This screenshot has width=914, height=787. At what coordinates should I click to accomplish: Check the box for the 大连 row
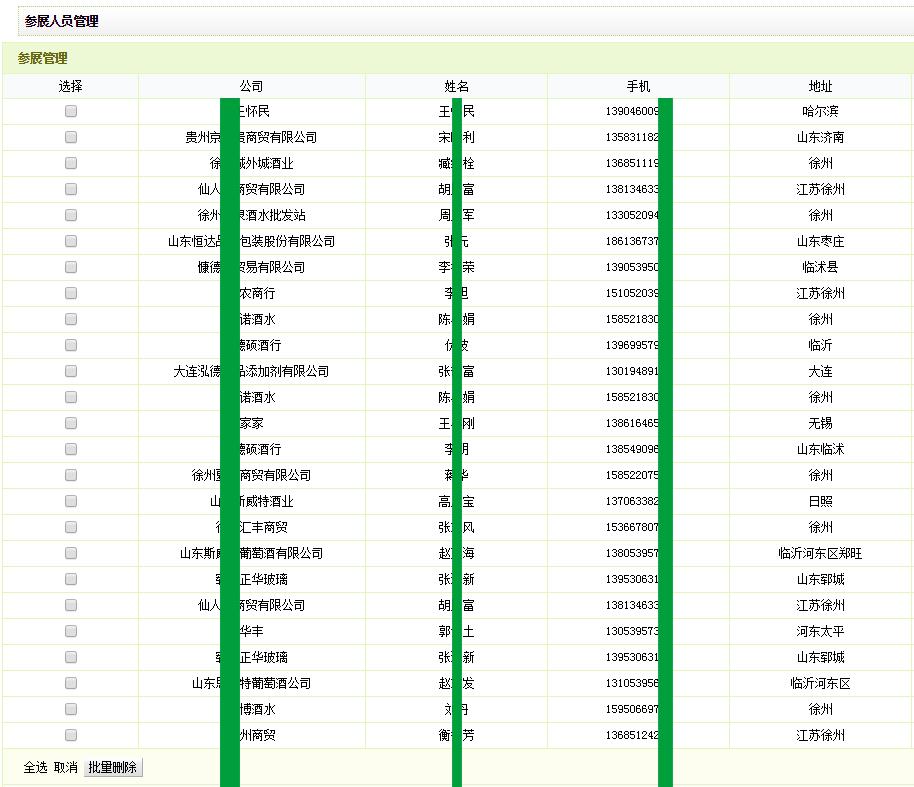[x=71, y=371]
